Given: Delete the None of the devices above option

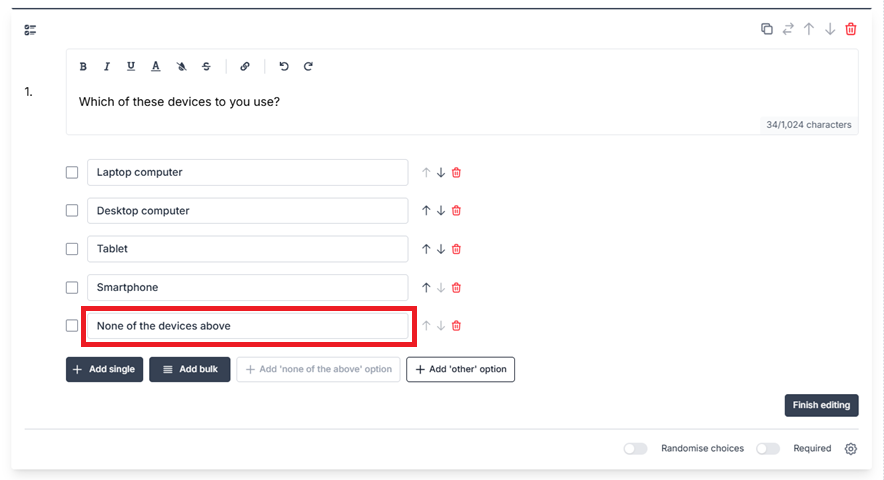Looking at the screenshot, I should coord(457,326).
